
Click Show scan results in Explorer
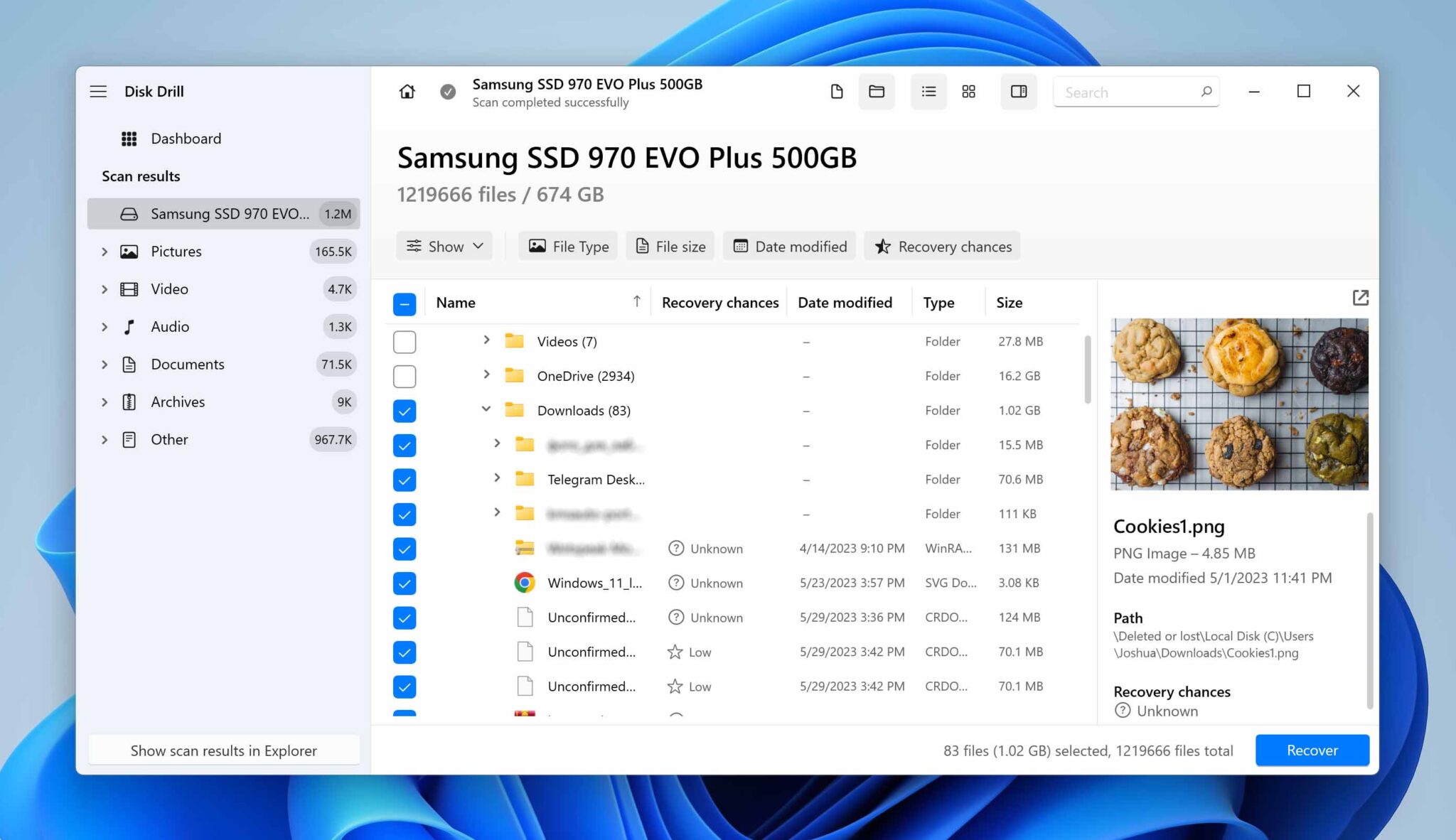[x=223, y=750]
